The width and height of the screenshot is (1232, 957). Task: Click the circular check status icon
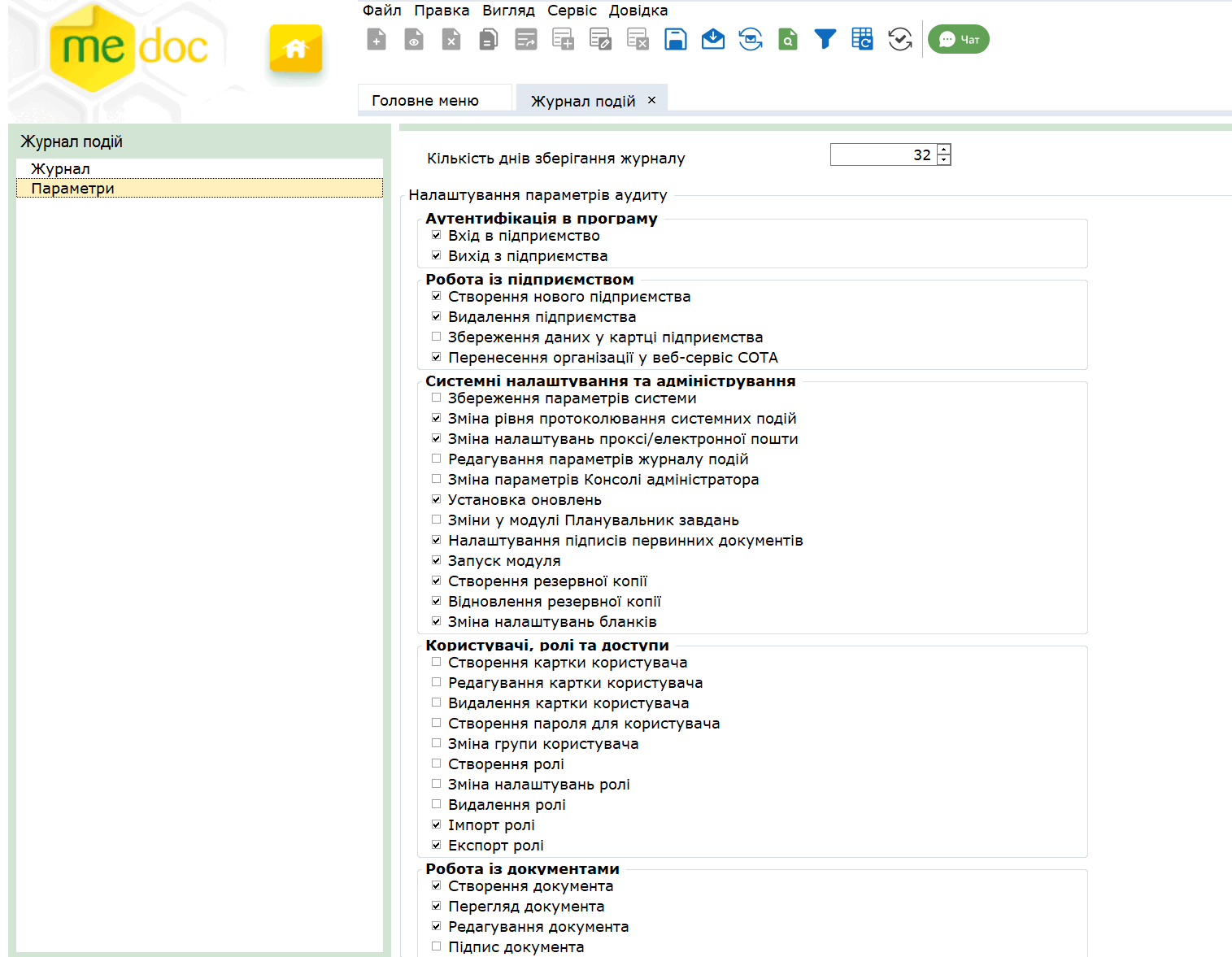(899, 39)
